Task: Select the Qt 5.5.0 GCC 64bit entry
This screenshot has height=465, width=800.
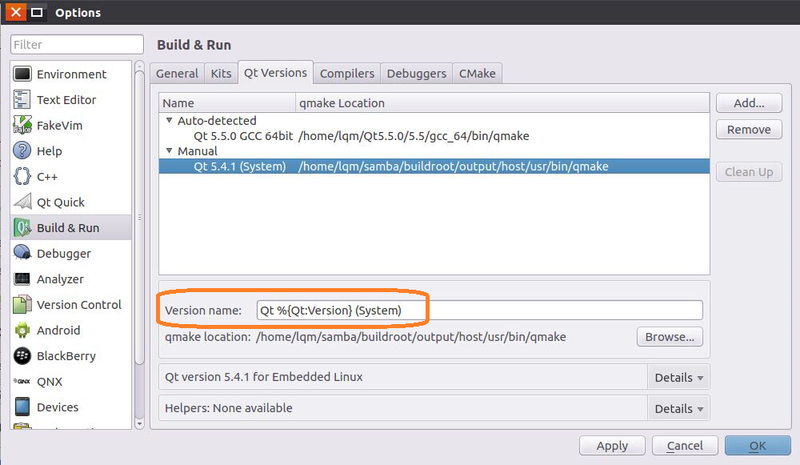Action: point(241,136)
